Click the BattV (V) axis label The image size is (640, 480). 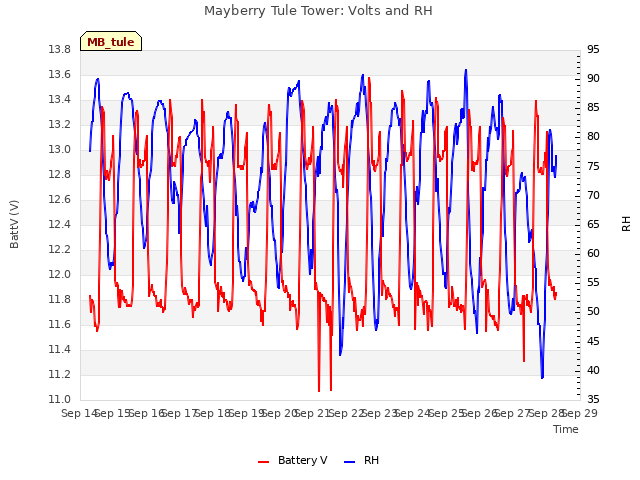14,224
